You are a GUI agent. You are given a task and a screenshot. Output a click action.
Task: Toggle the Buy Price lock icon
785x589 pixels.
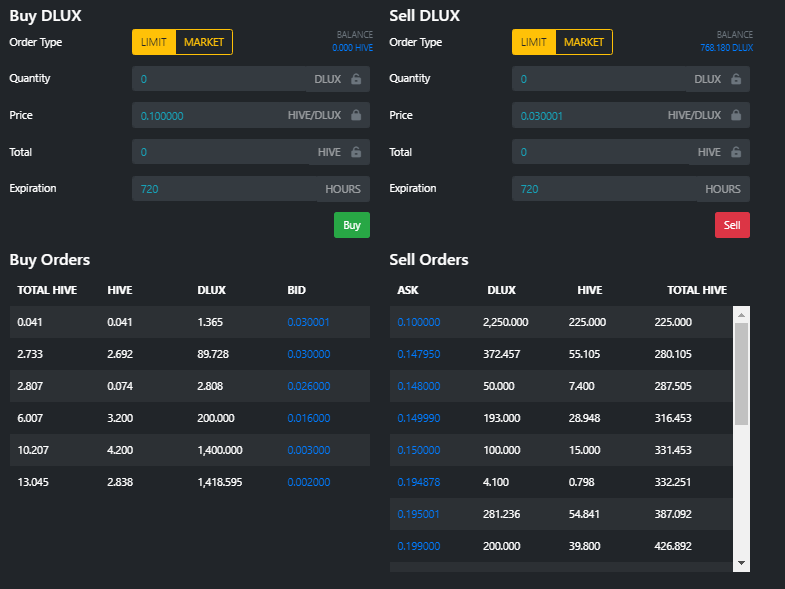[x=356, y=115]
